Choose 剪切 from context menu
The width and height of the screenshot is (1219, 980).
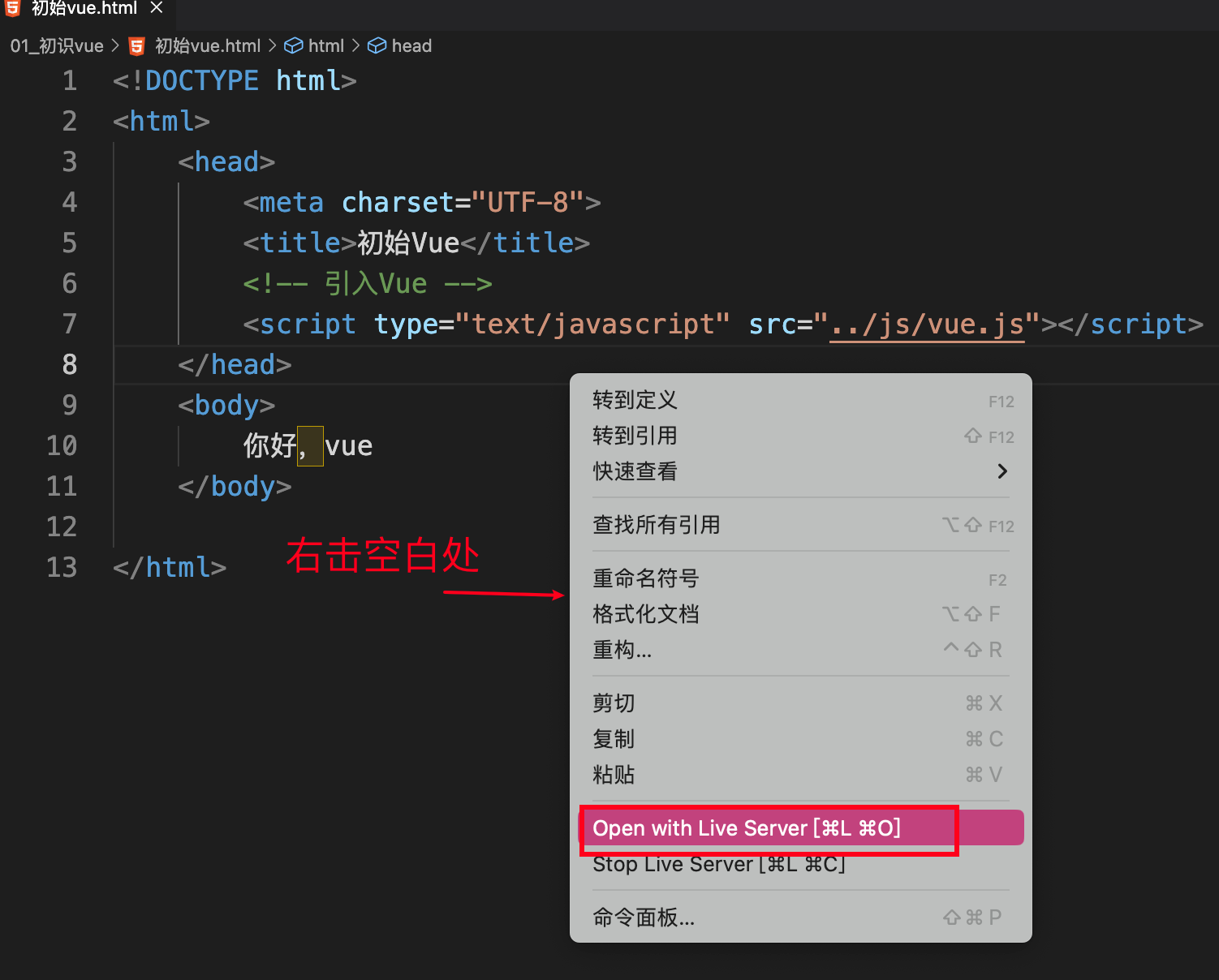pyautogui.click(x=800, y=703)
